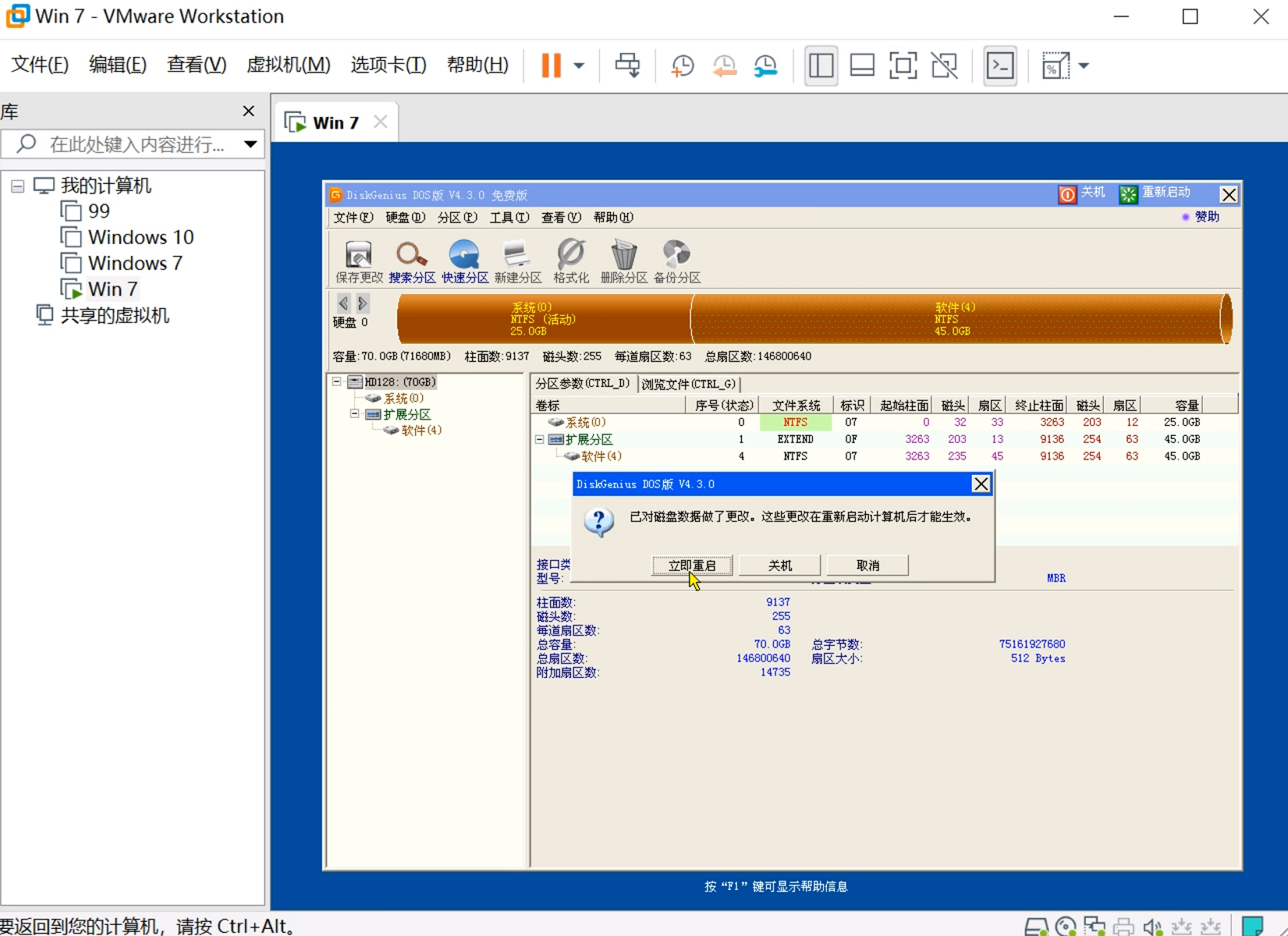This screenshot has height=936, width=1288.
Task: Click the 格式化 format icon
Action: (x=571, y=261)
